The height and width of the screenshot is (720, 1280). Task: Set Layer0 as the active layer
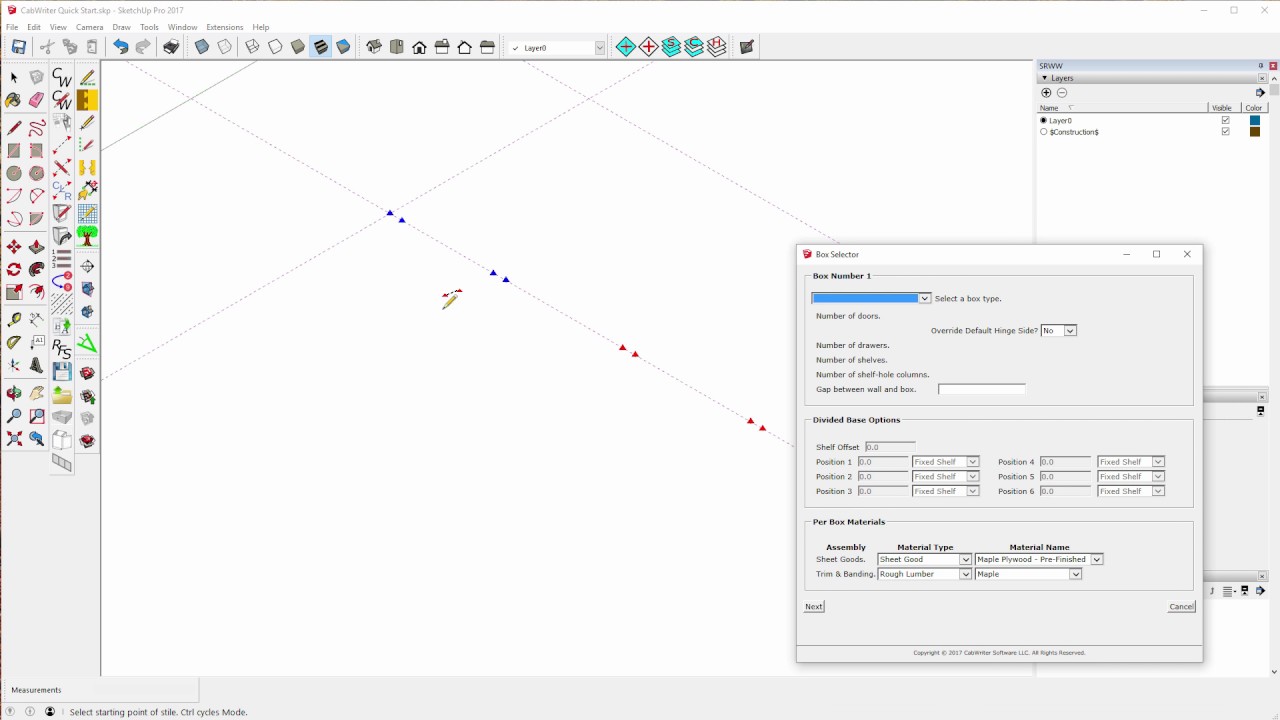click(x=1044, y=120)
